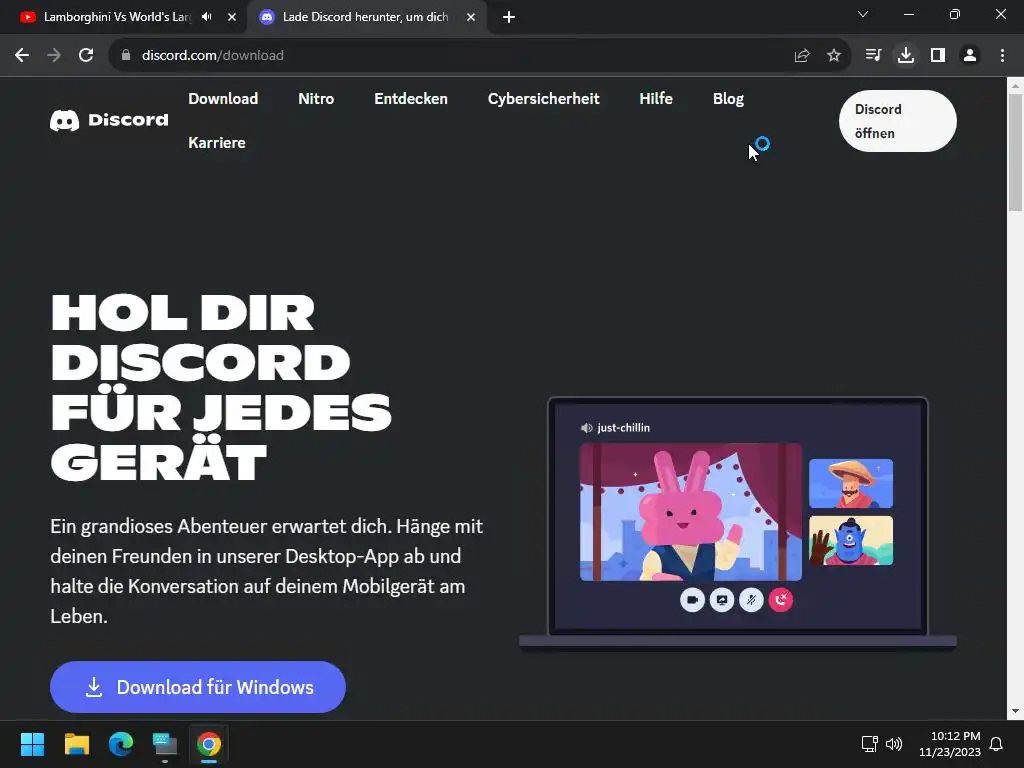1024x768 pixels.
Task: Mute the YouTube tab audio icon
Action: click(x=207, y=17)
